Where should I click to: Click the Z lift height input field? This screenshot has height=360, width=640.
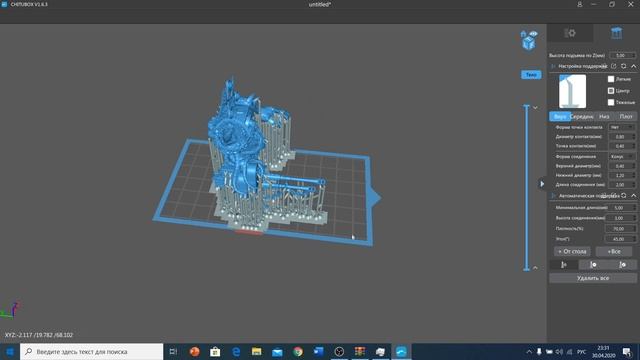[x=622, y=55]
